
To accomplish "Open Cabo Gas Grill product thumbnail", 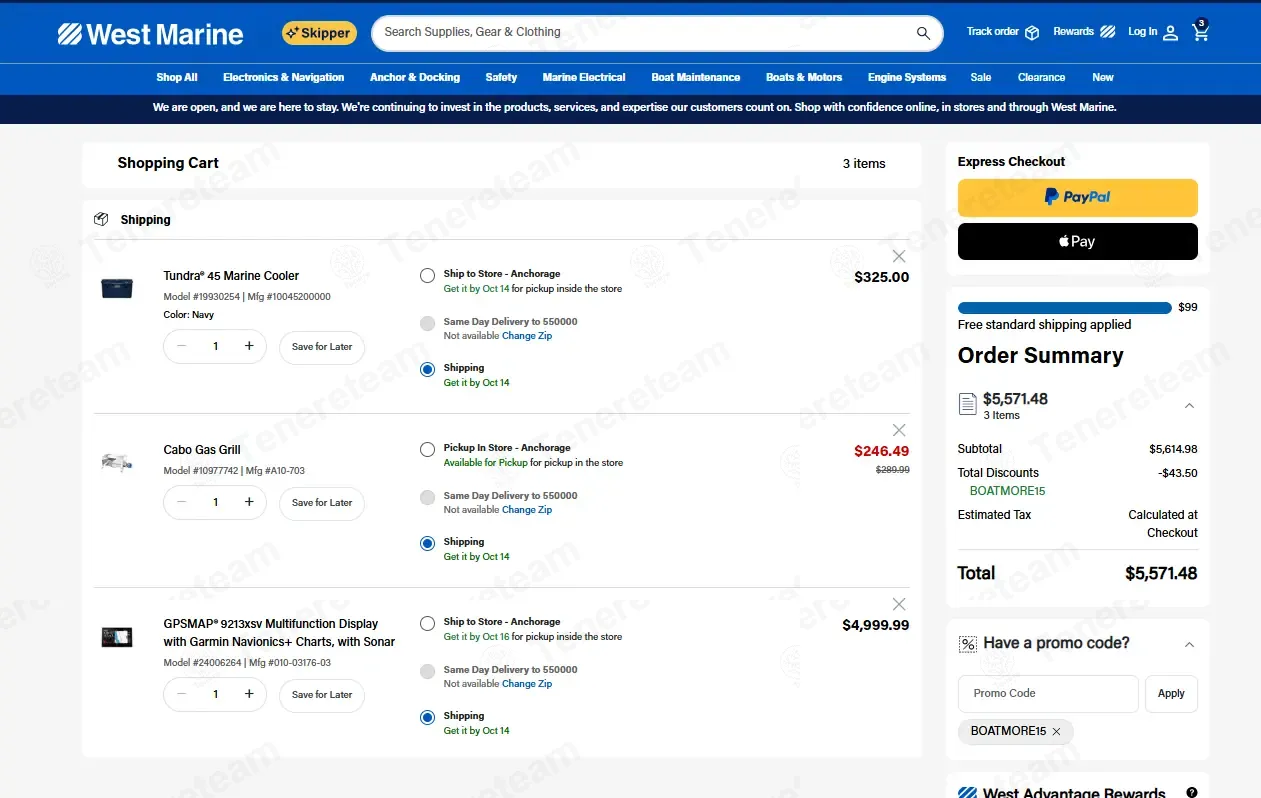I will pyautogui.click(x=117, y=462).
